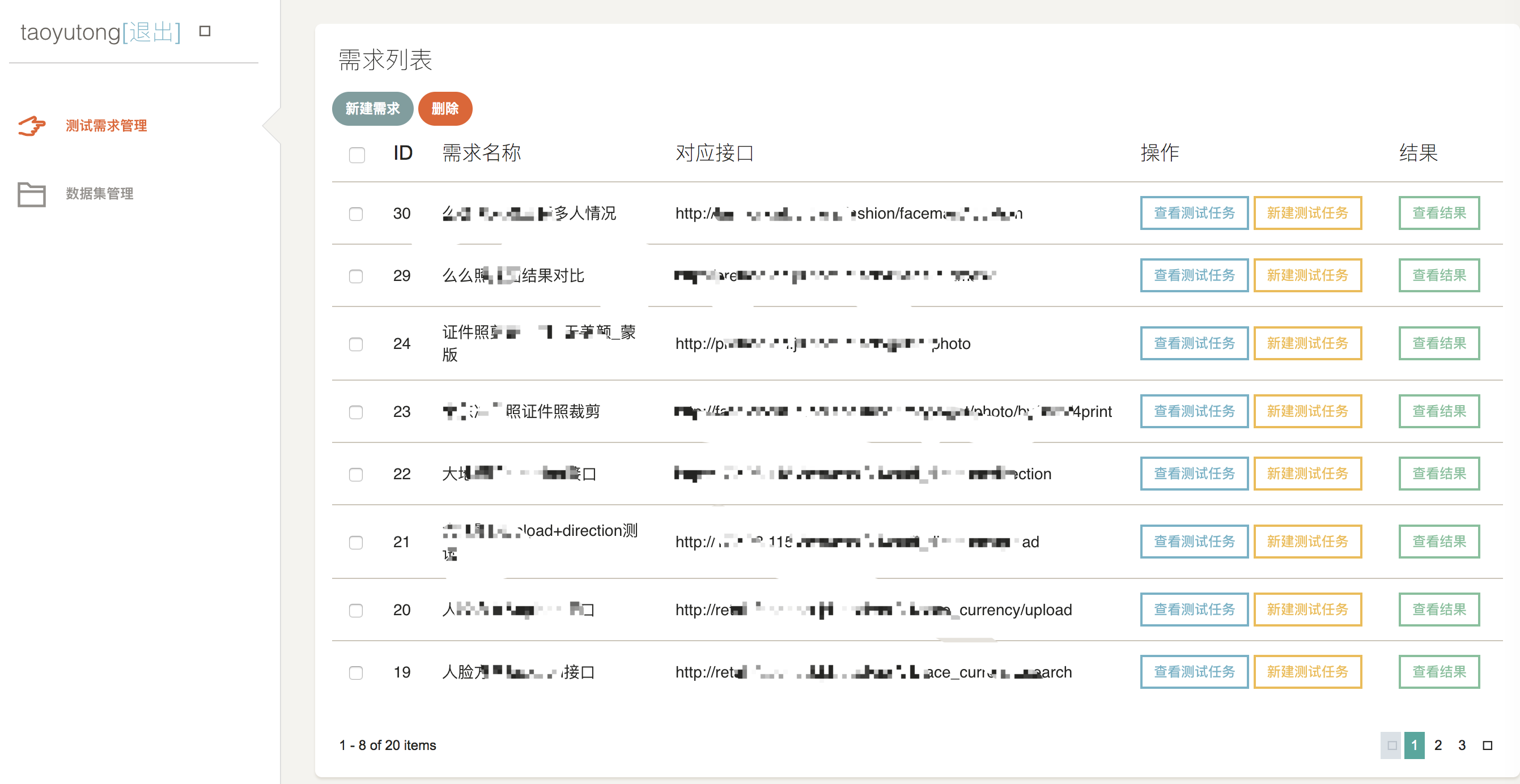The width and height of the screenshot is (1520, 784).
Task: Click 查看测试任务 for row ID 23
Action: (1194, 411)
